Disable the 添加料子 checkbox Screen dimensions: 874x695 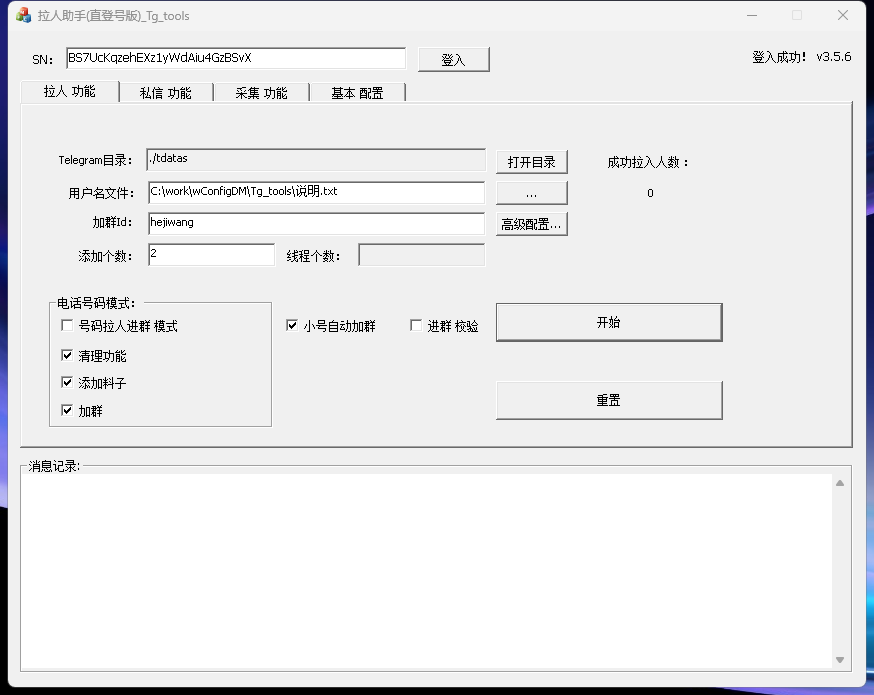(67, 383)
